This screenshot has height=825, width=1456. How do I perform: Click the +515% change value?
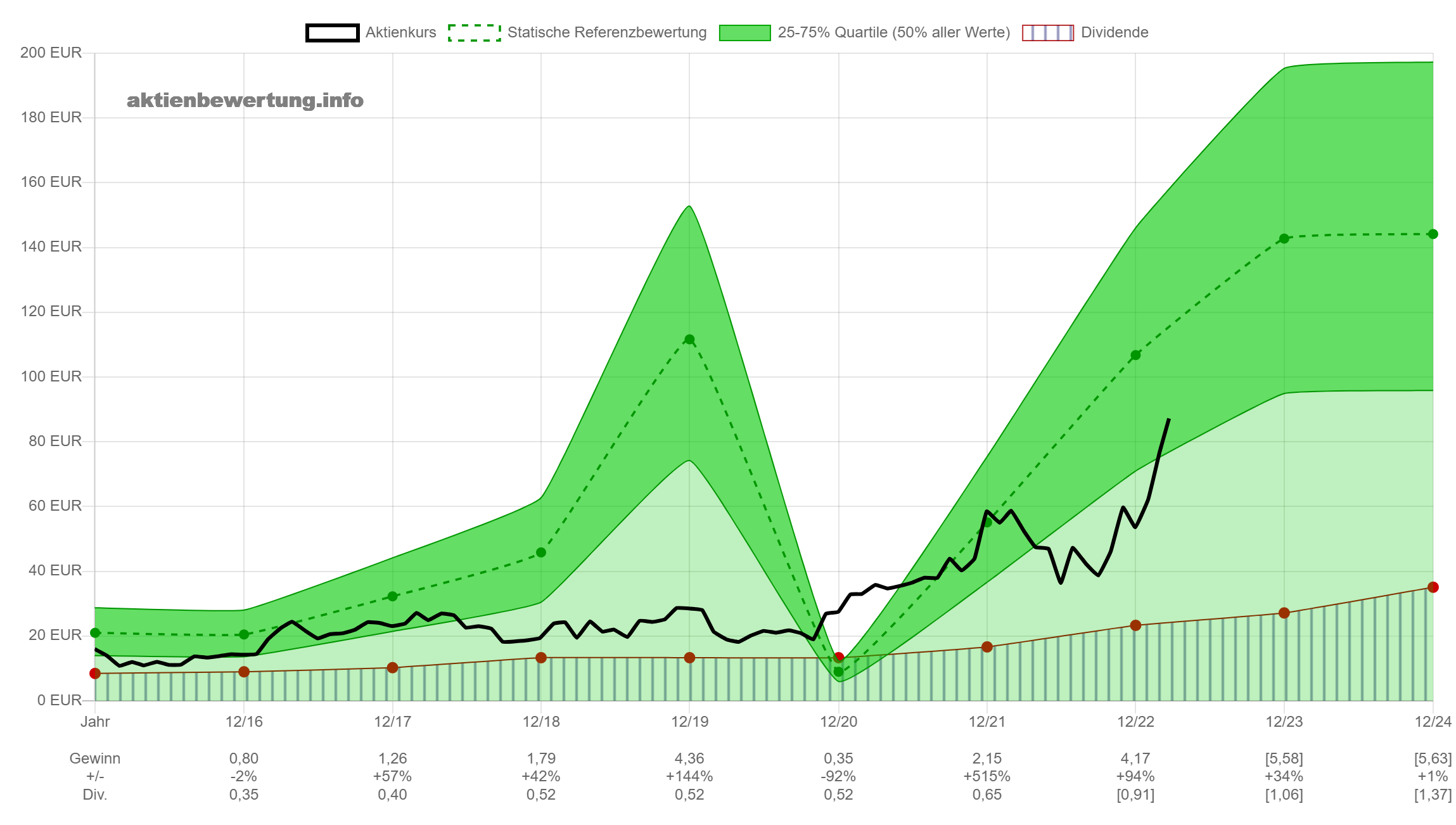[x=987, y=776]
